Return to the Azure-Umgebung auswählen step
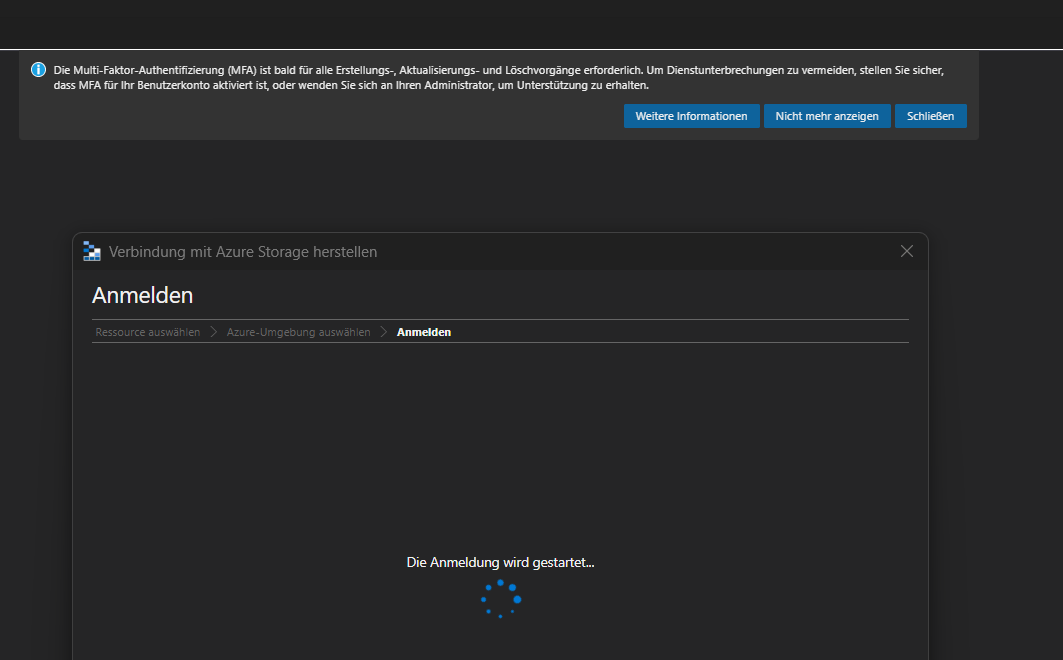The width and height of the screenshot is (1063, 660). tap(298, 332)
